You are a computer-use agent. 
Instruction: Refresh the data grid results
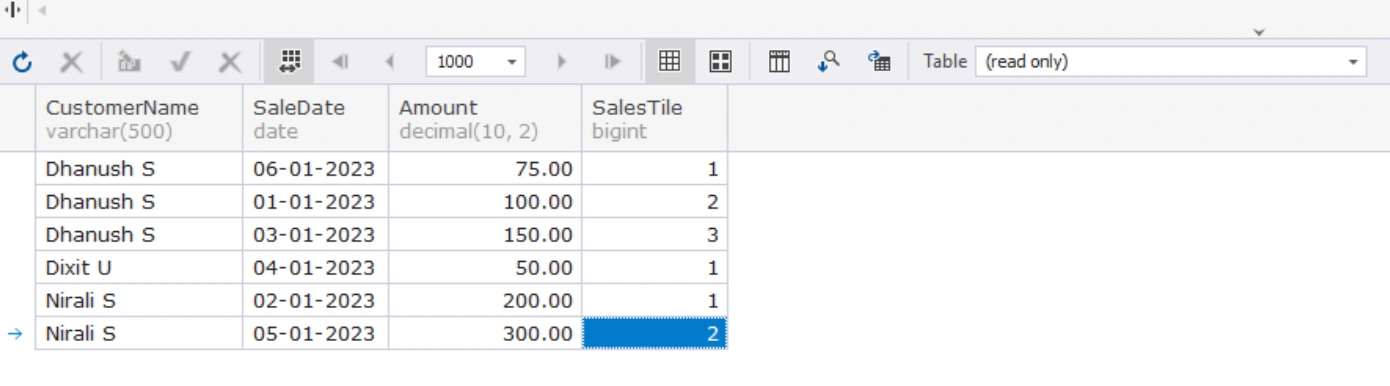tap(22, 62)
